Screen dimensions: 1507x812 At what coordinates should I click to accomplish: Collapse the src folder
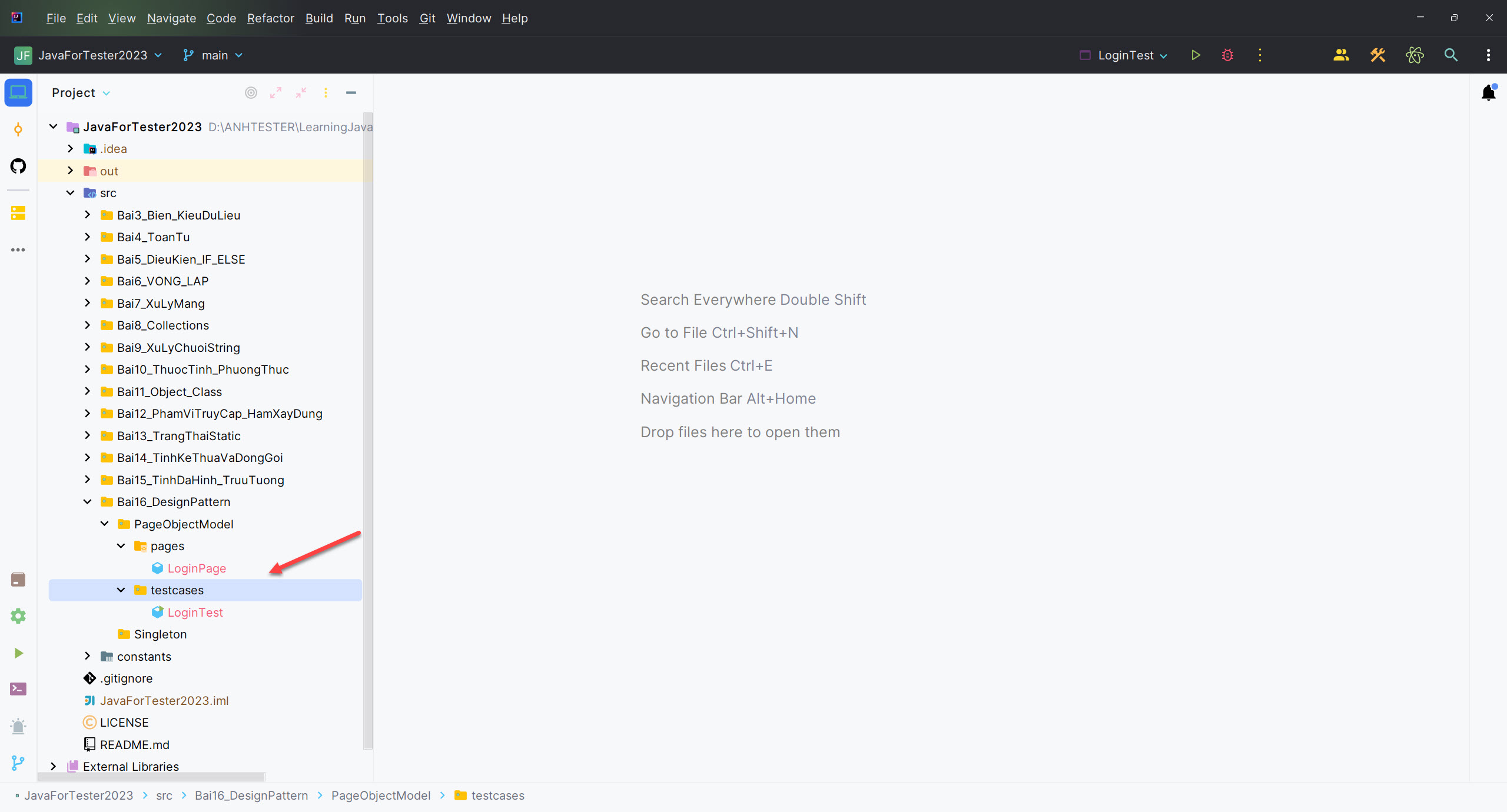(71, 193)
